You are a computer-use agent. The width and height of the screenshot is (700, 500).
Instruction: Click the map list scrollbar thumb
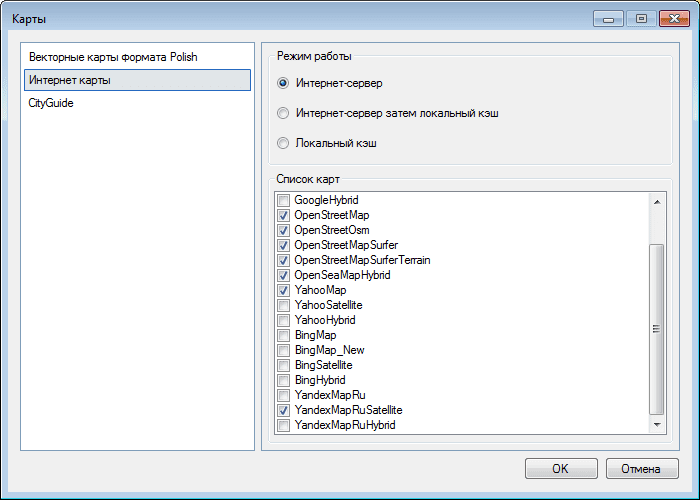pyautogui.click(x=657, y=328)
